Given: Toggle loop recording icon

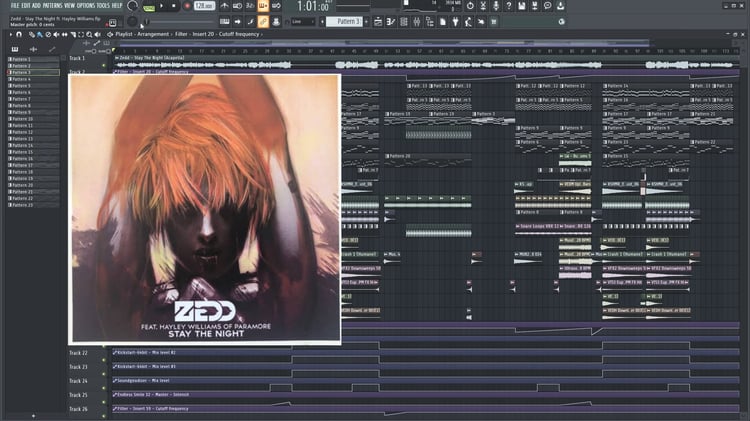Looking at the screenshot, I should click(x=276, y=6).
